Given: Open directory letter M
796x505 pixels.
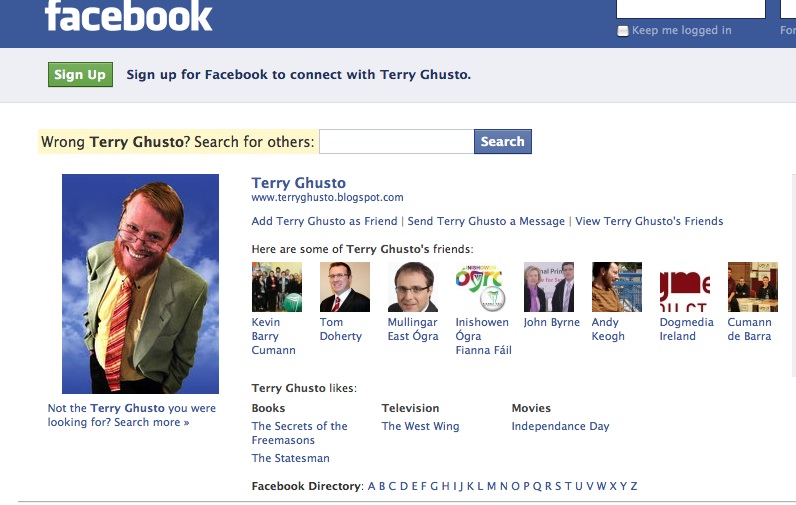Looking at the screenshot, I should 491,486.
